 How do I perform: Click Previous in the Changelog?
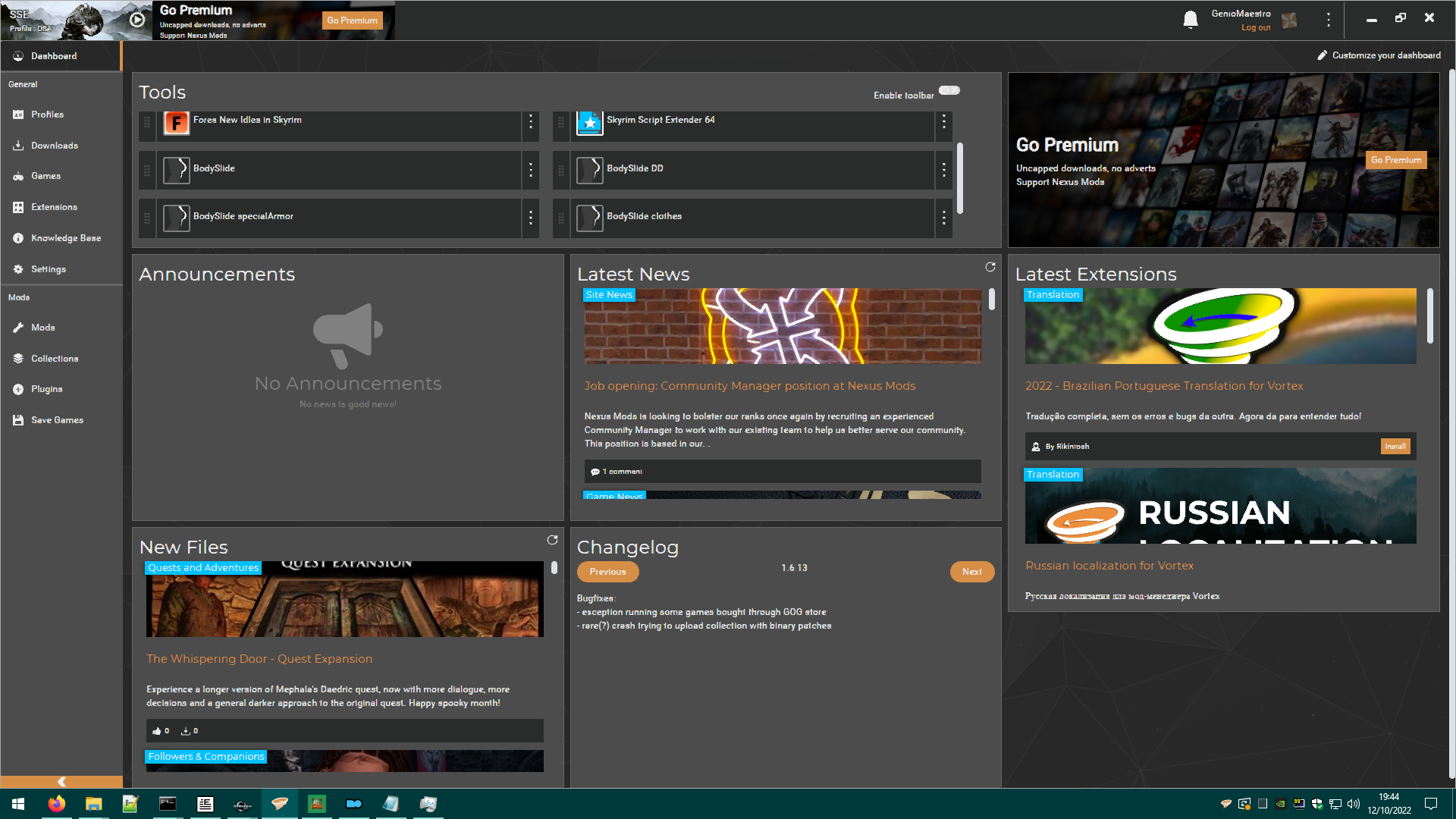pyautogui.click(x=607, y=572)
